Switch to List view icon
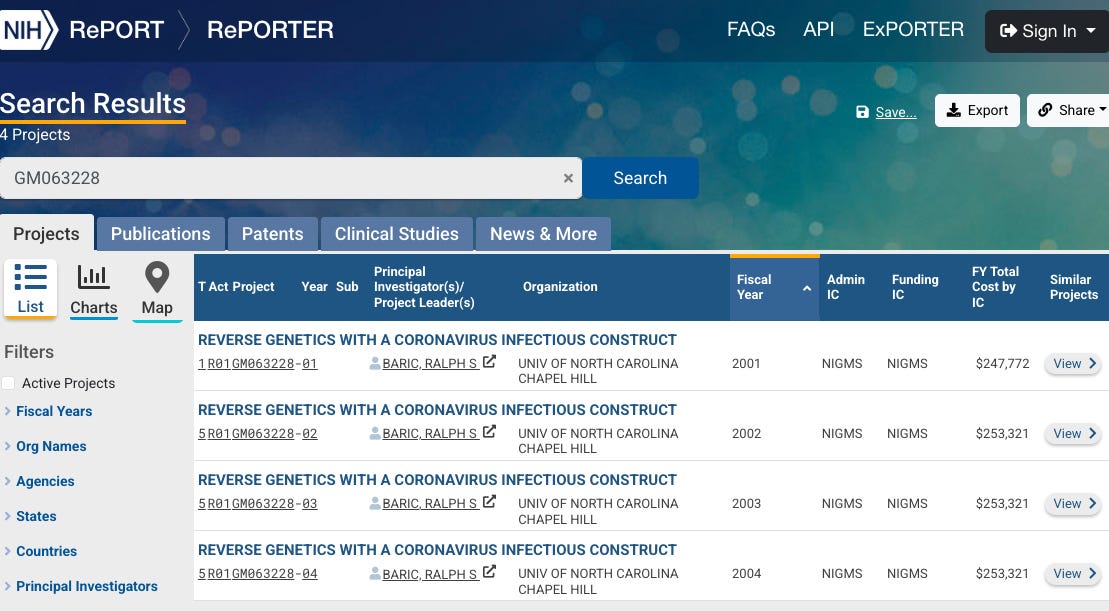Image resolution: width=1109 pixels, height=611 pixels. 30,278
